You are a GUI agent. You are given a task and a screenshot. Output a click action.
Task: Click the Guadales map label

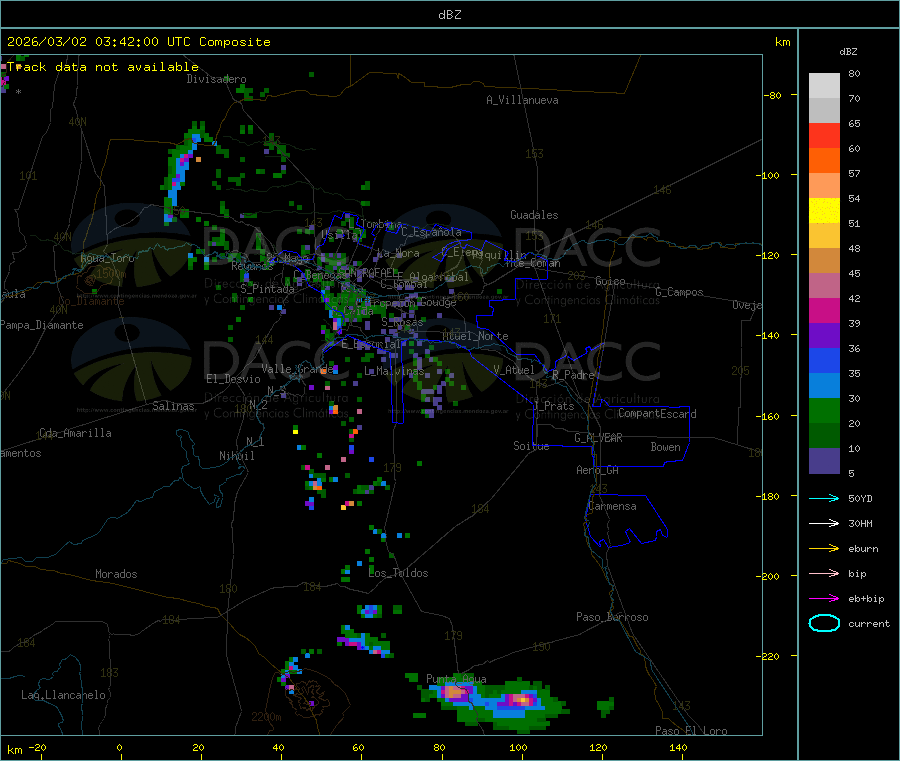tap(534, 215)
